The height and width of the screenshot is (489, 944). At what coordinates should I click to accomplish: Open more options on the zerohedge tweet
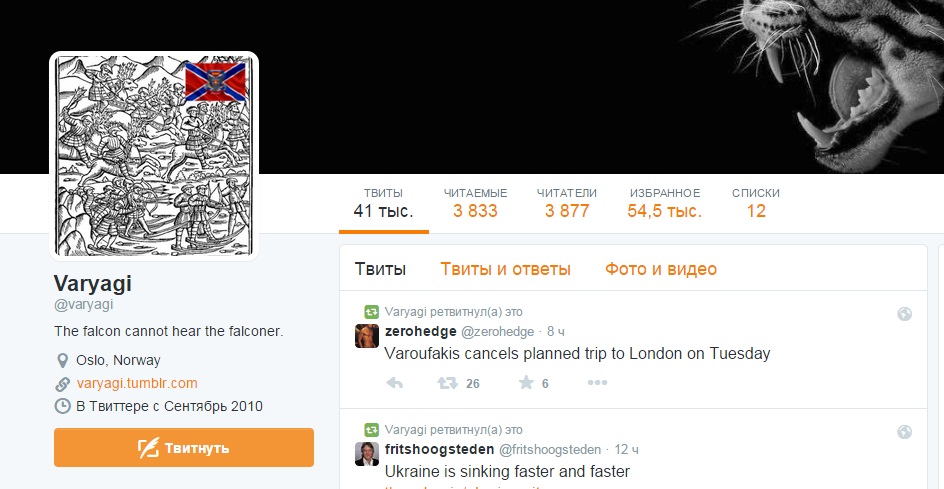(597, 383)
